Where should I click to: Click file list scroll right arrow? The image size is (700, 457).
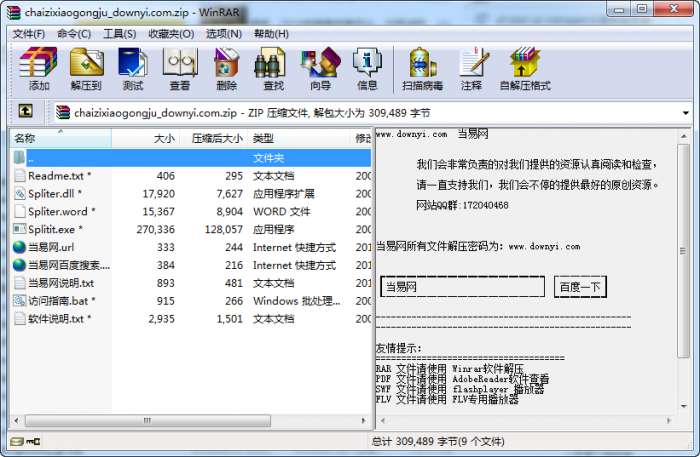tap(364, 420)
